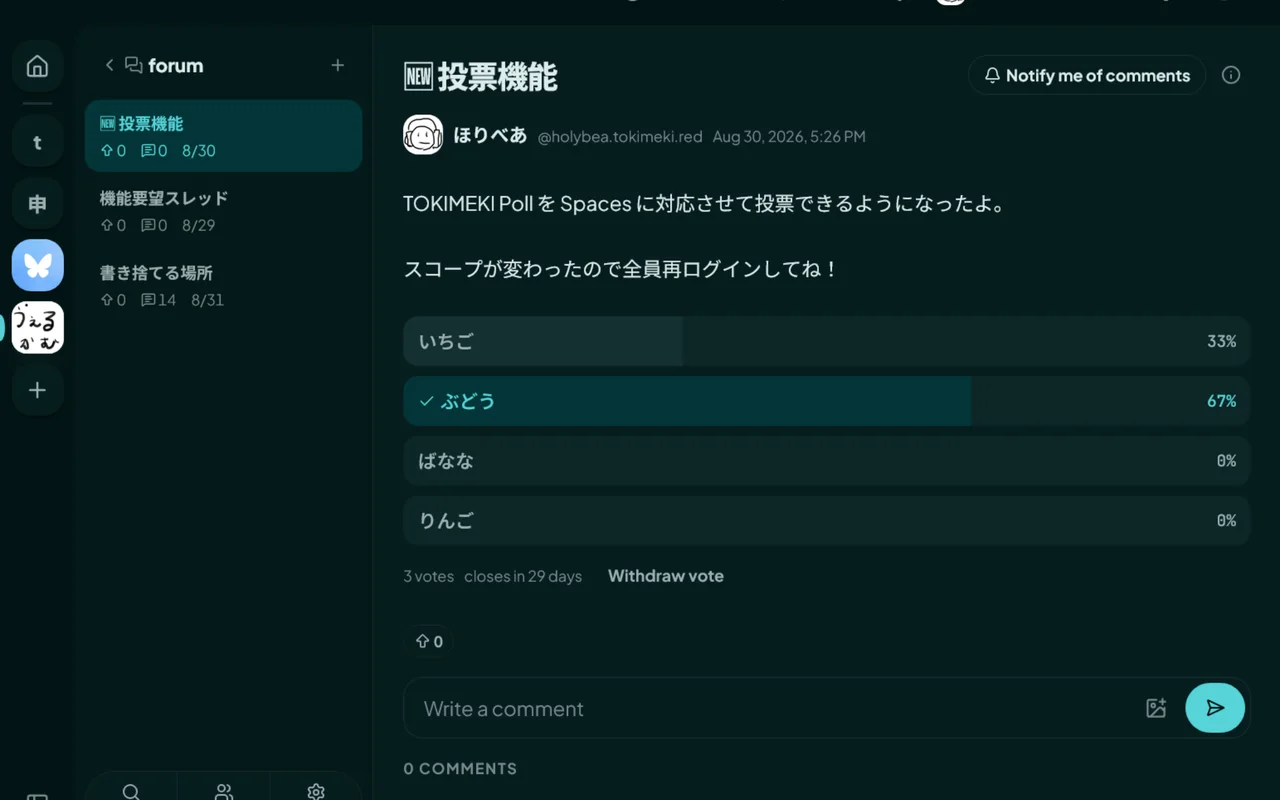Create a new forum thread via plus
The height and width of the screenshot is (800, 1280).
338,65
